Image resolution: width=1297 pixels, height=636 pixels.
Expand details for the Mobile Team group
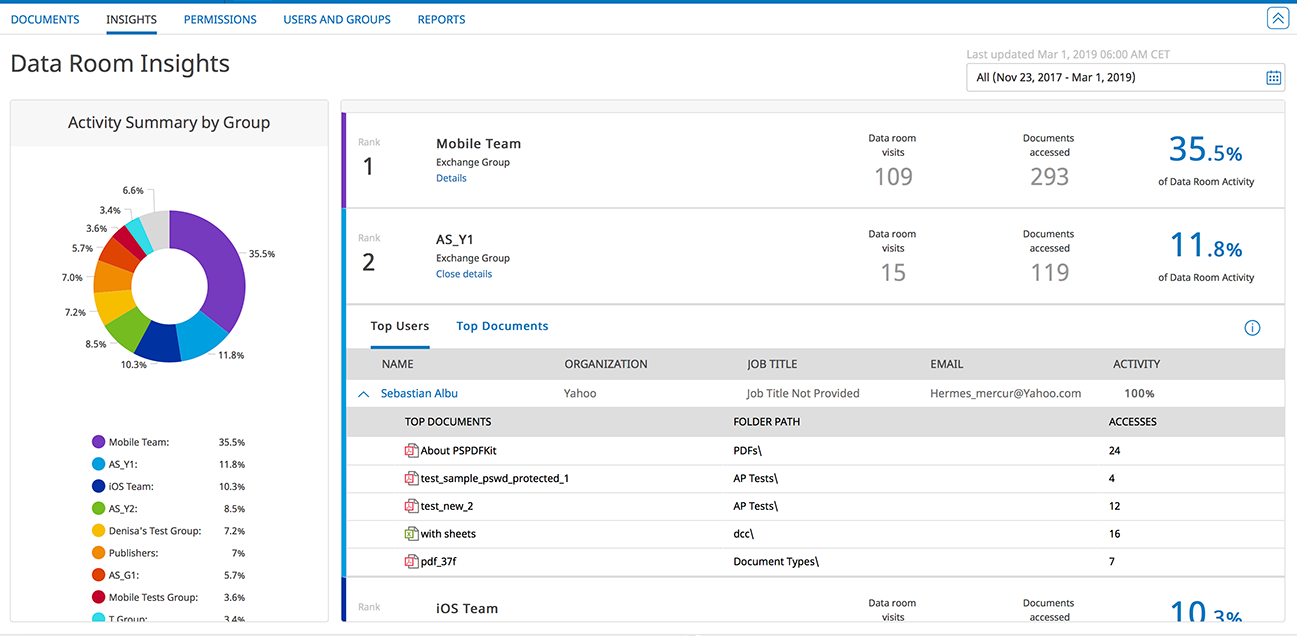point(451,177)
